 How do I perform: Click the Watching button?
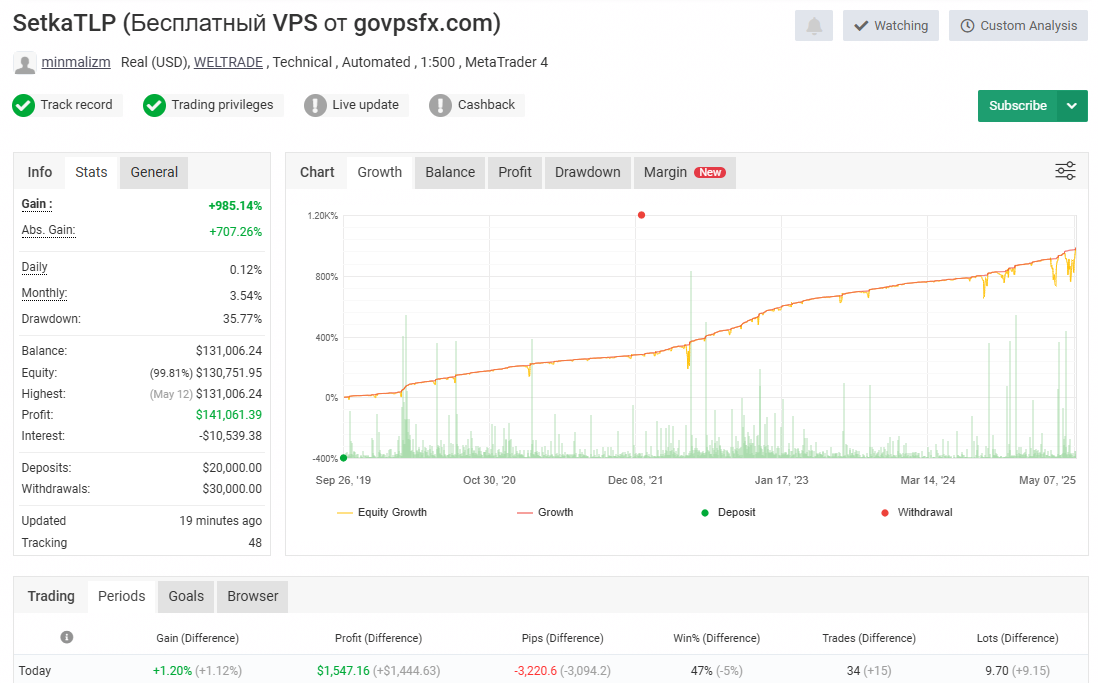click(x=891, y=26)
